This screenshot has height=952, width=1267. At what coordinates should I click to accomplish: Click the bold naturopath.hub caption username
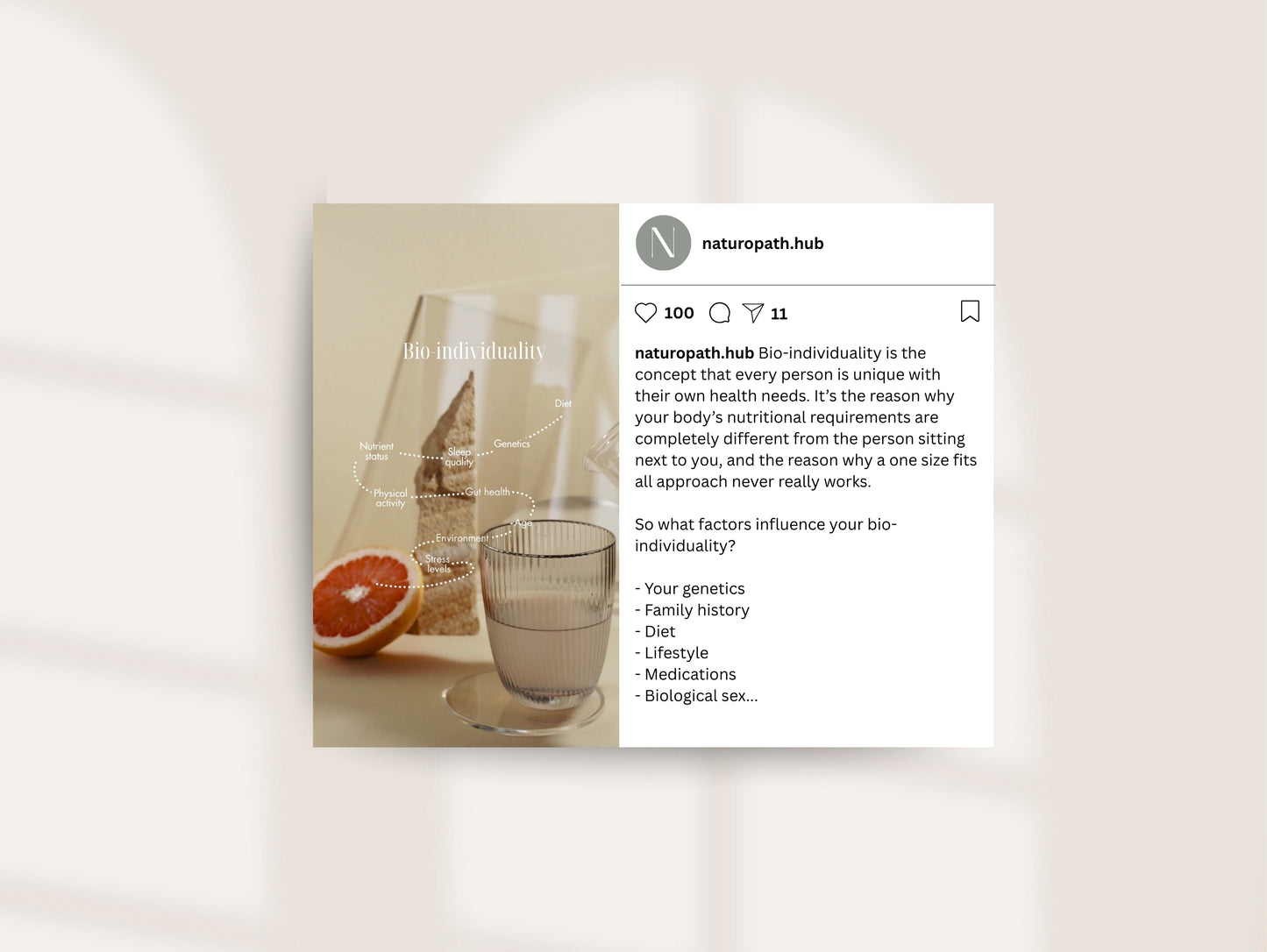694,352
